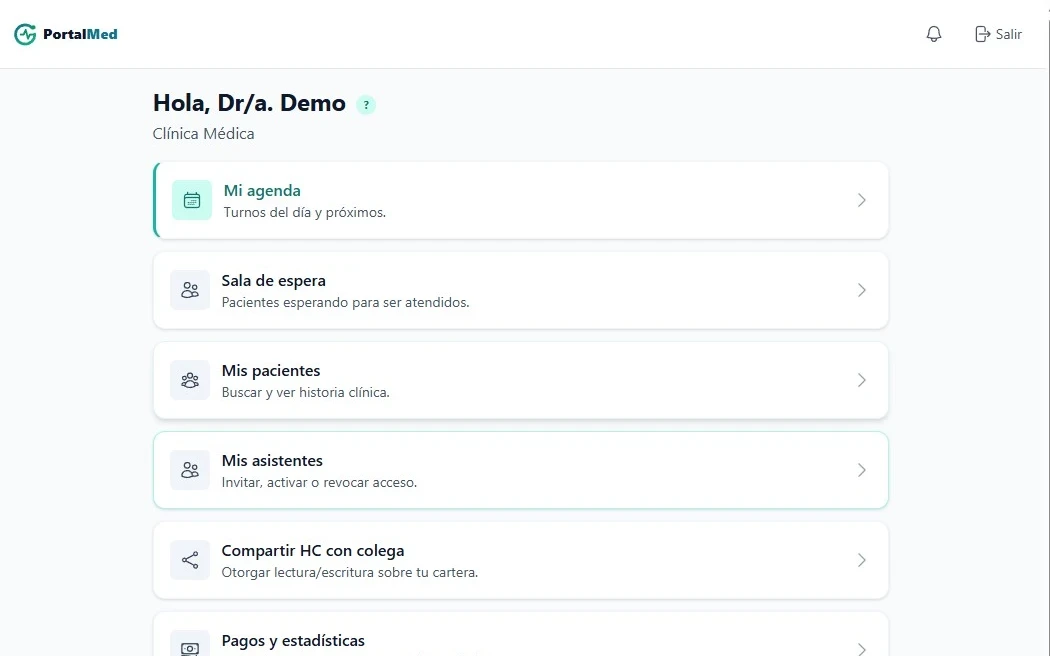The width and height of the screenshot is (1050, 656).
Task: Open Pagos y estadísticas
Action: [x=293, y=641]
